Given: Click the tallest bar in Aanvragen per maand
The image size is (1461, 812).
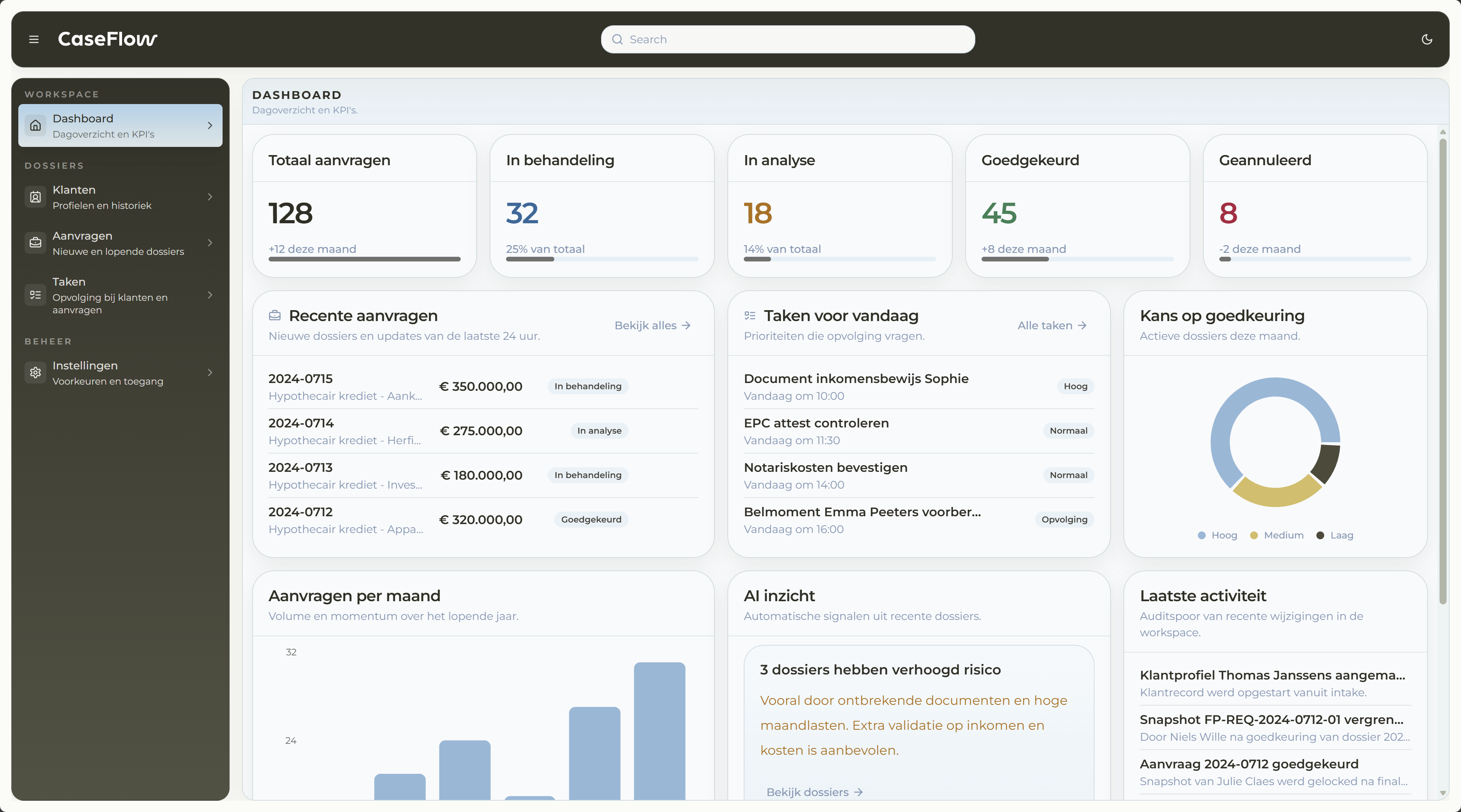Looking at the screenshot, I should 659,731.
